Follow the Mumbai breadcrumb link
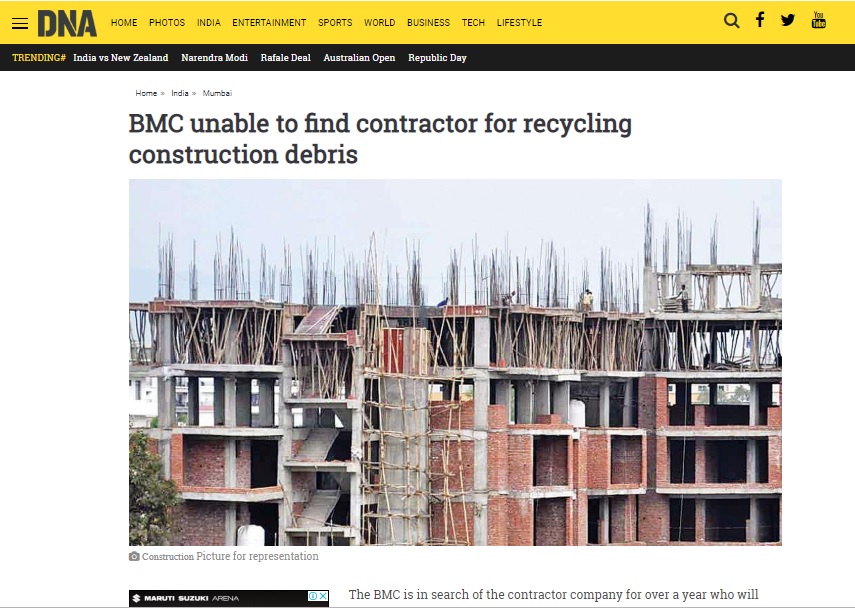855x608 pixels. (217, 93)
